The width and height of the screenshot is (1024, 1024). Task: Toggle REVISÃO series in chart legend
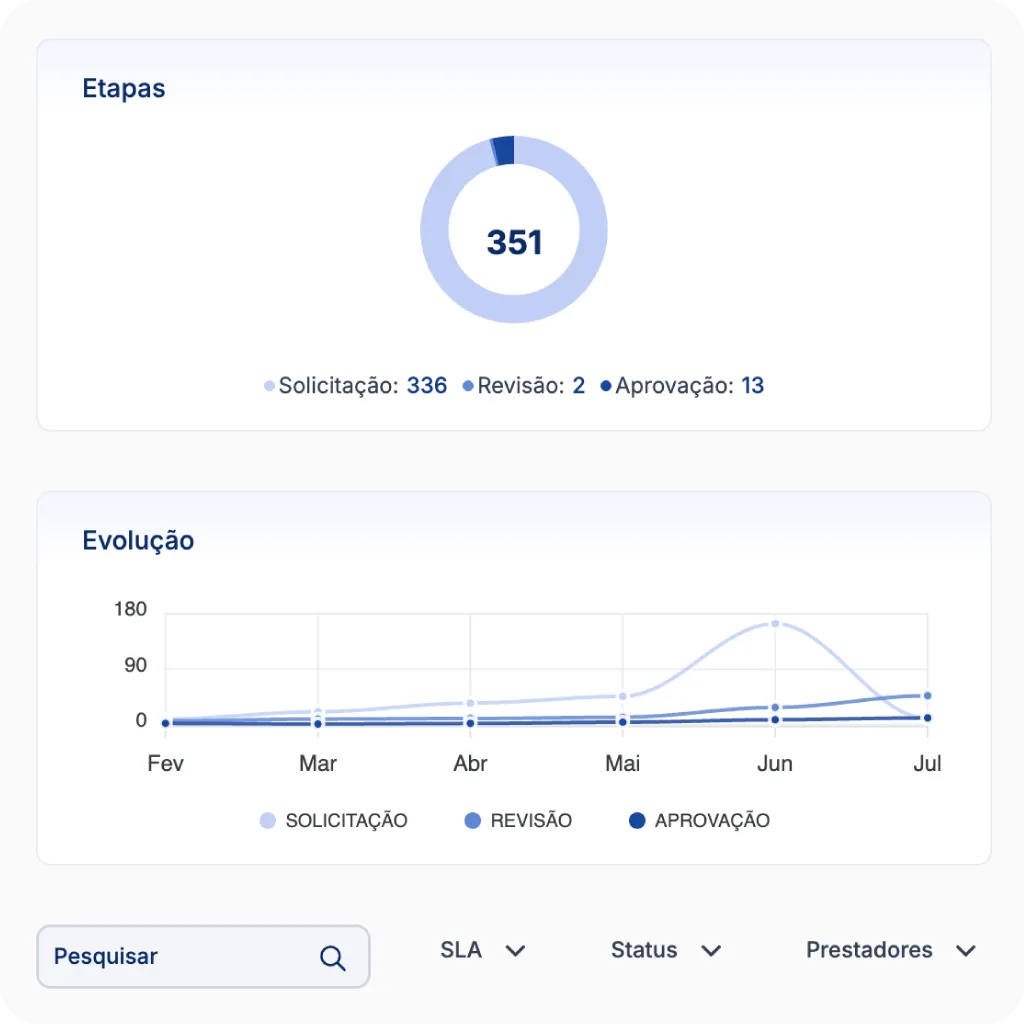pyautogui.click(x=518, y=821)
